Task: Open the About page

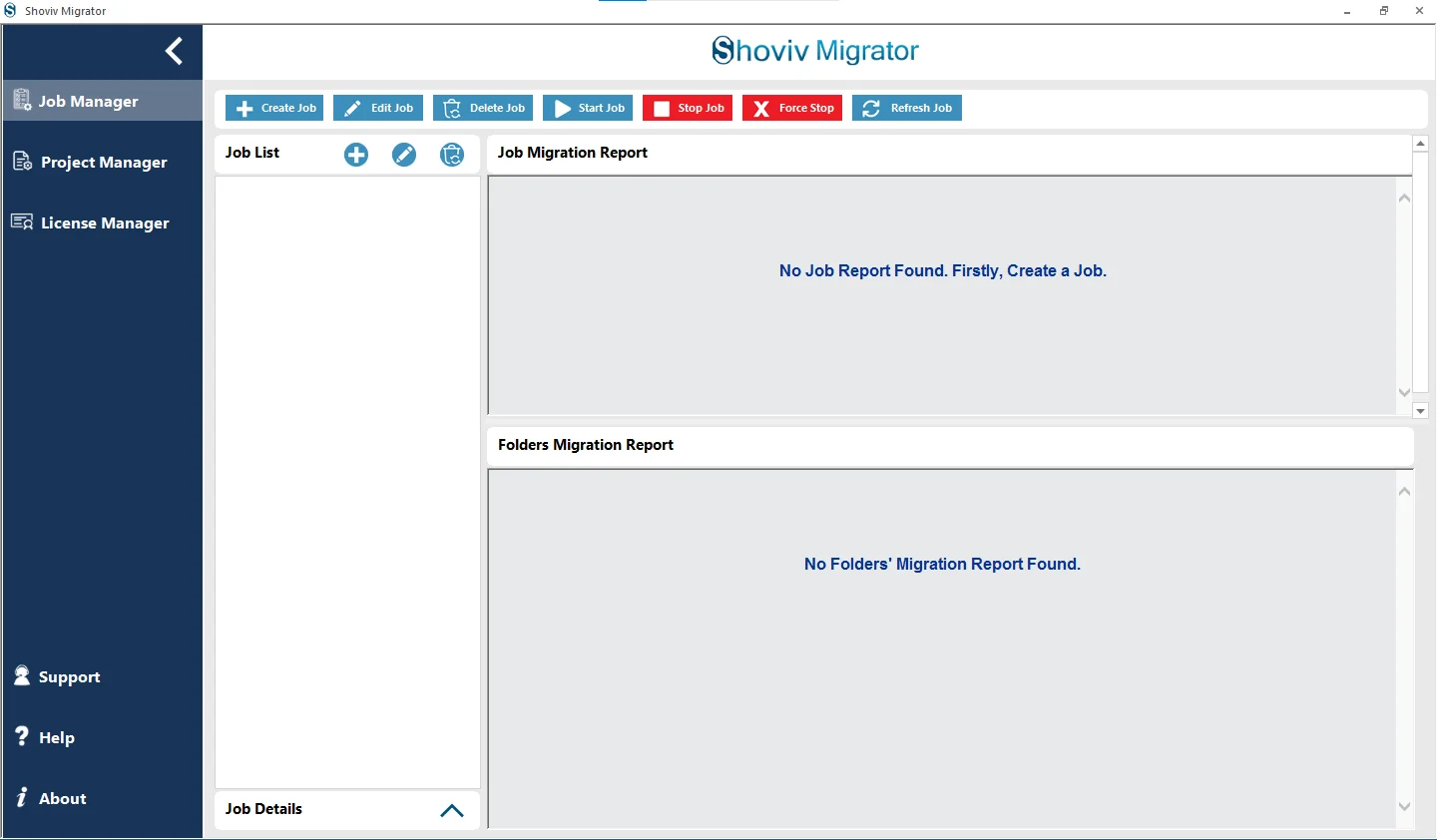Action: click(x=102, y=798)
